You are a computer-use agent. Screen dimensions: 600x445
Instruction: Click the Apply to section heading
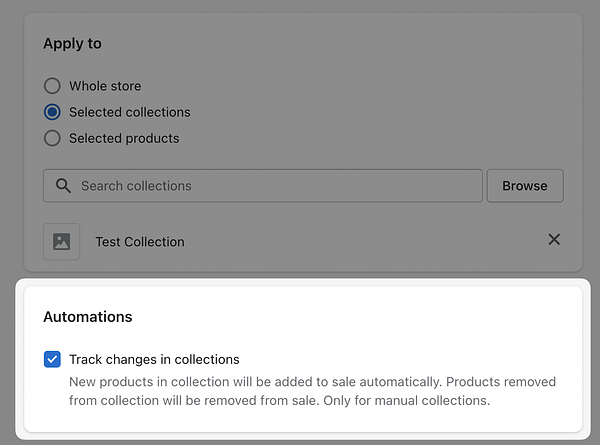pyautogui.click(x=72, y=44)
